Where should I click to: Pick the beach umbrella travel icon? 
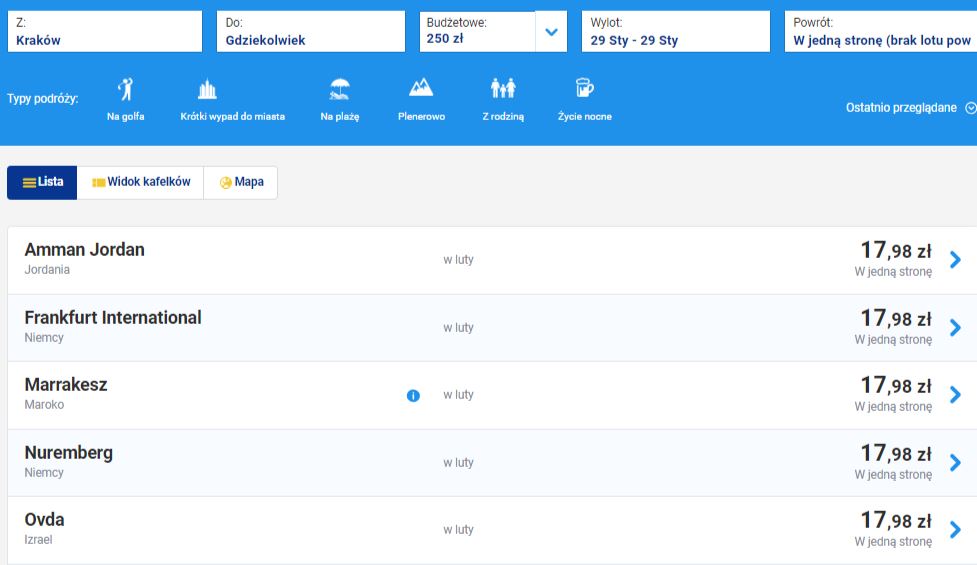[340, 89]
